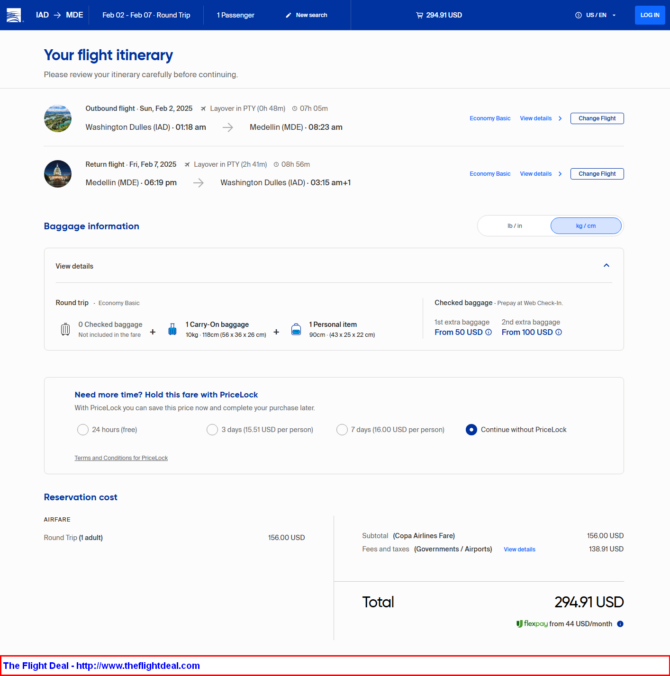This screenshot has width=670, height=676.
Task: Select 24 hours (free) PriceLock option
Action: (82, 430)
